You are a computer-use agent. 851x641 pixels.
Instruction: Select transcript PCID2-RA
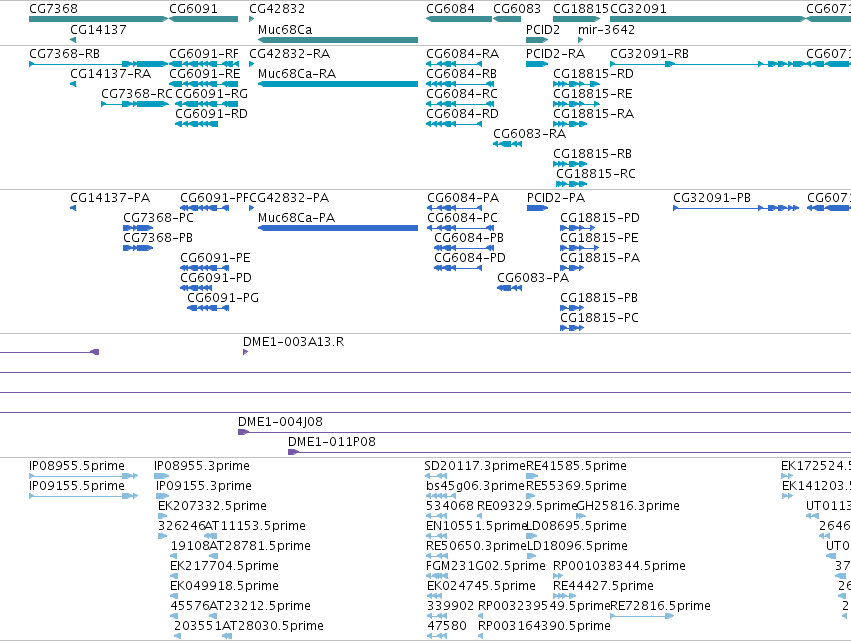pos(555,54)
